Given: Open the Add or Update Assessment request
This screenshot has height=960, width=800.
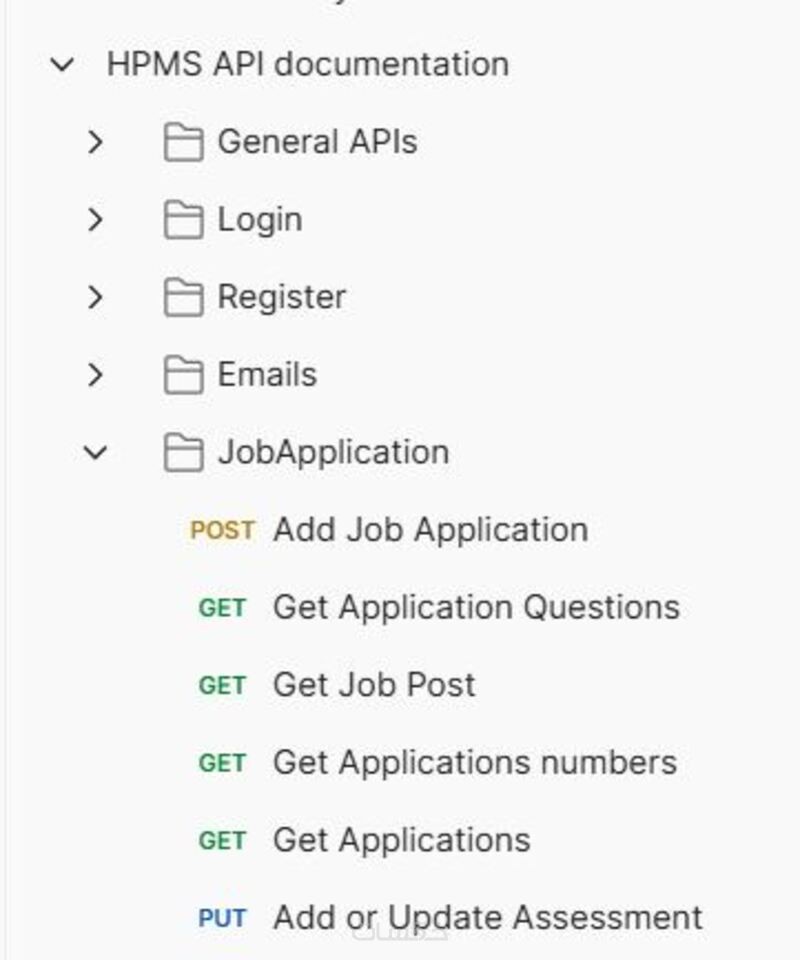Looking at the screenshot, I should tap(487, 918).
